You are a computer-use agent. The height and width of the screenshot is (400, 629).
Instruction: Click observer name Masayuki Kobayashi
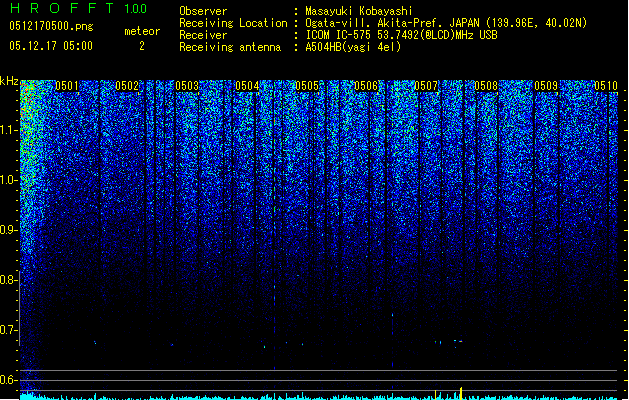coord(359,11)
